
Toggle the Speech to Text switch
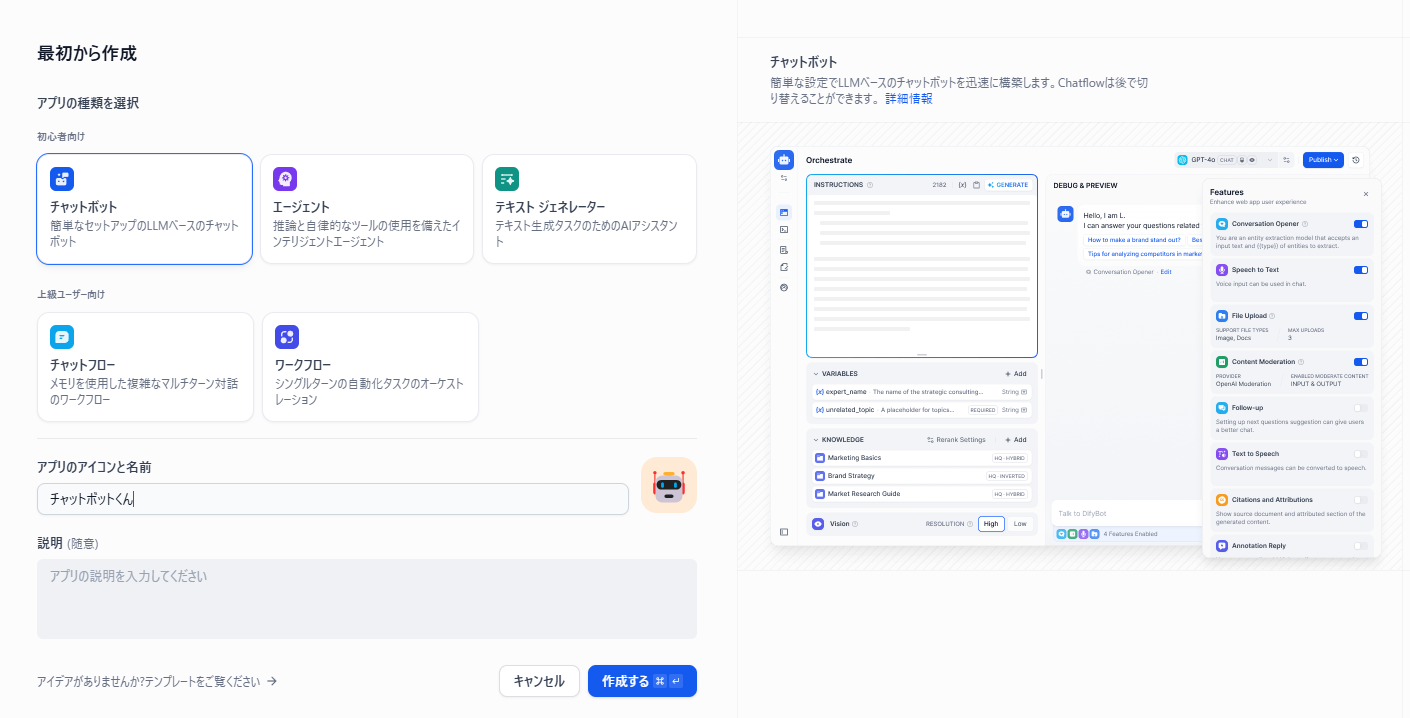click(x=1360, y=270)
